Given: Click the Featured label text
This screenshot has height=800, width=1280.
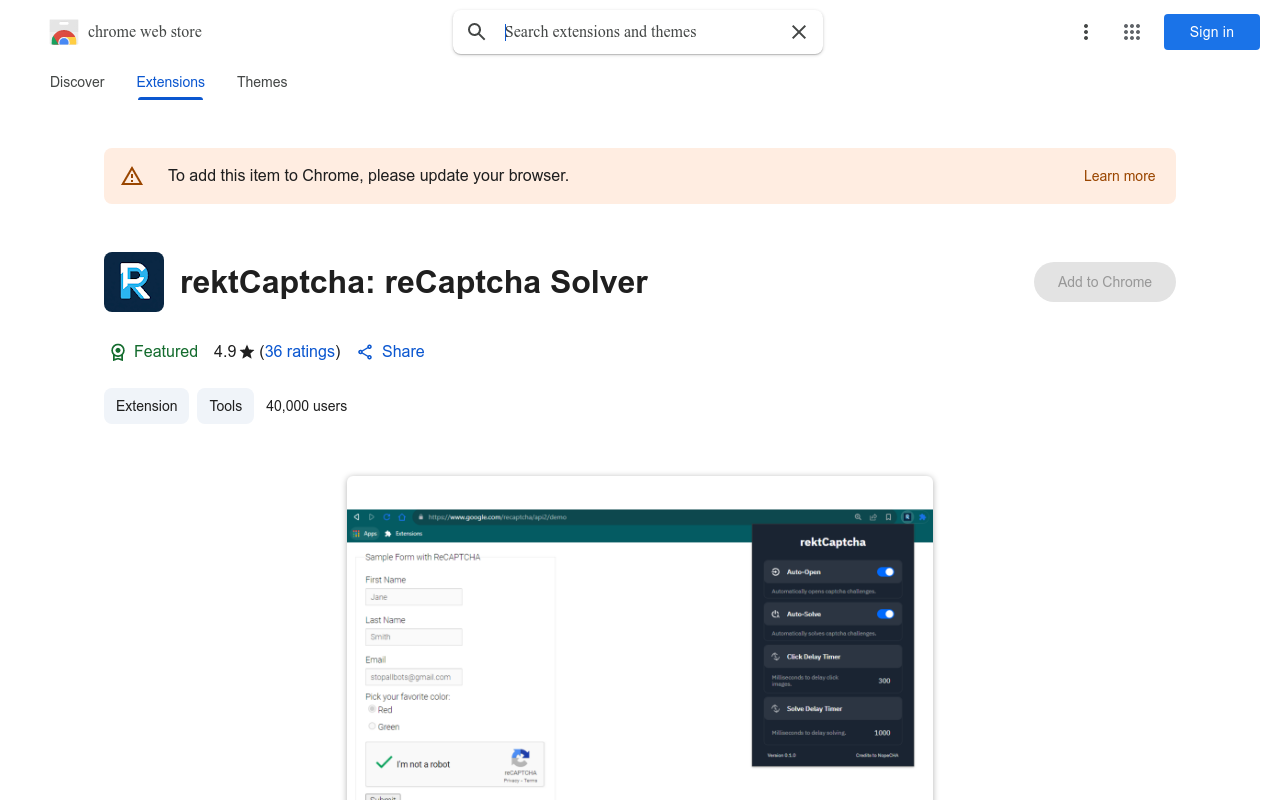Looking at the screenshot, I should click(x=166, y=352).
